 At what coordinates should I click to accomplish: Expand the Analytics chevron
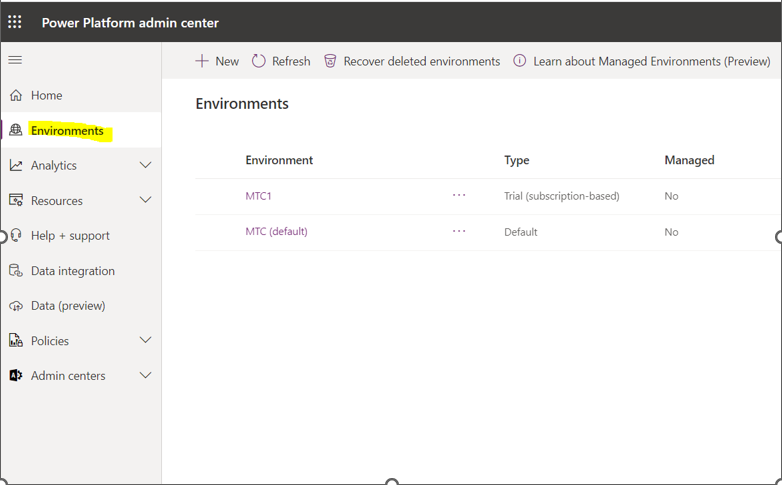[x=145, y=165]
